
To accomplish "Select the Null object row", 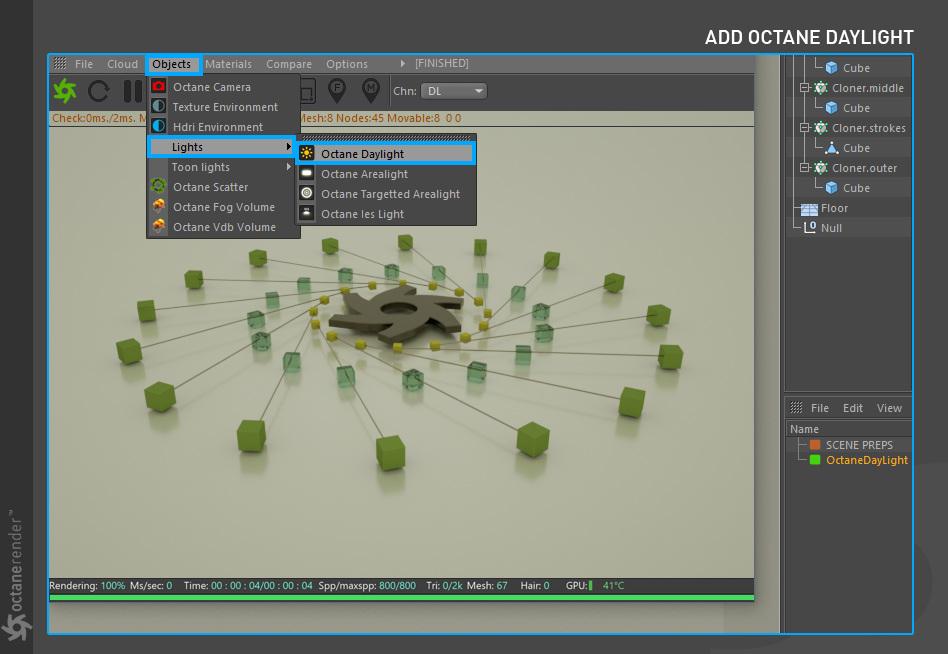I will 849,228.
